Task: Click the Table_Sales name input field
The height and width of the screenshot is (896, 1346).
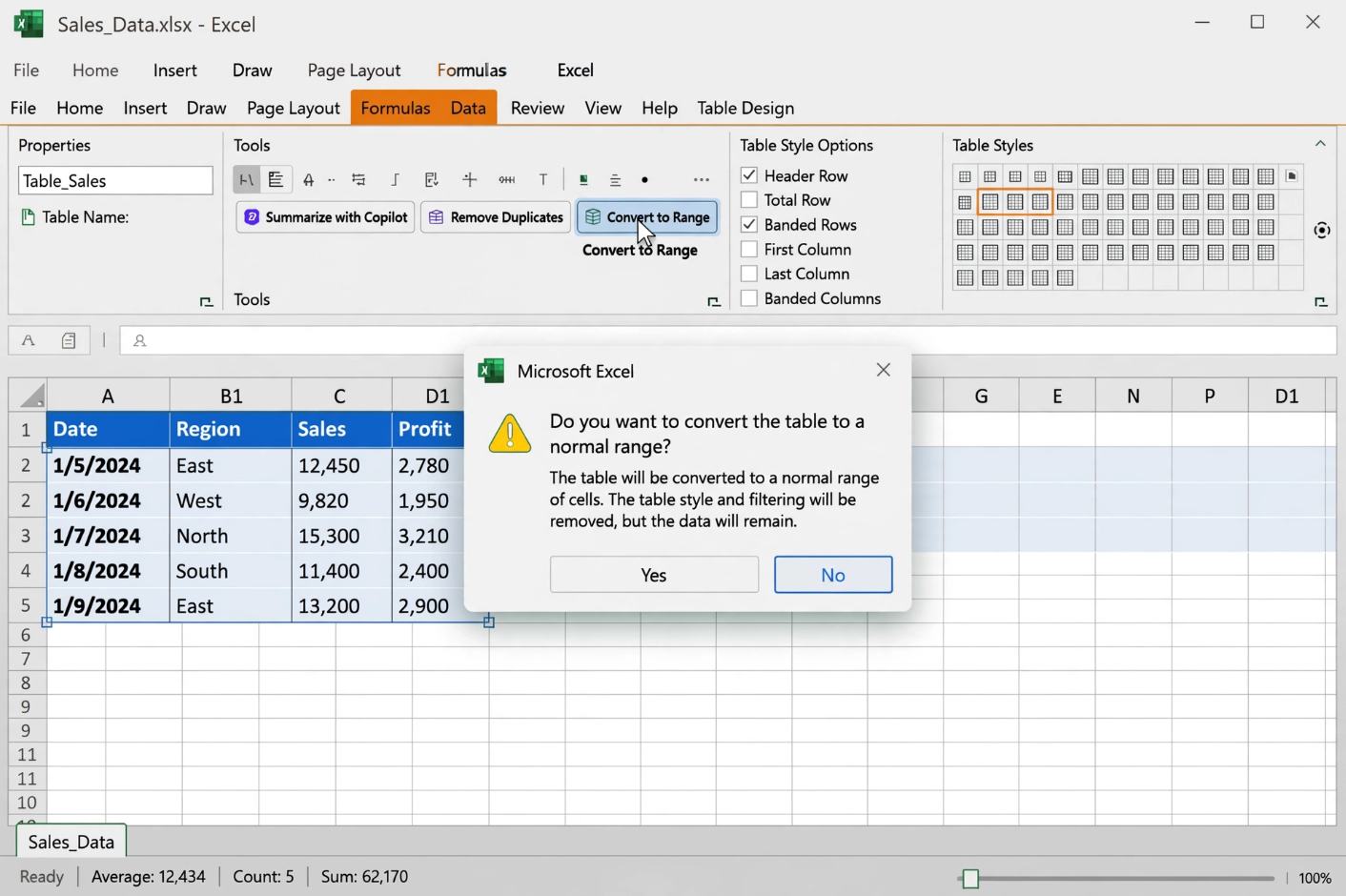Action: pos(115,180)
